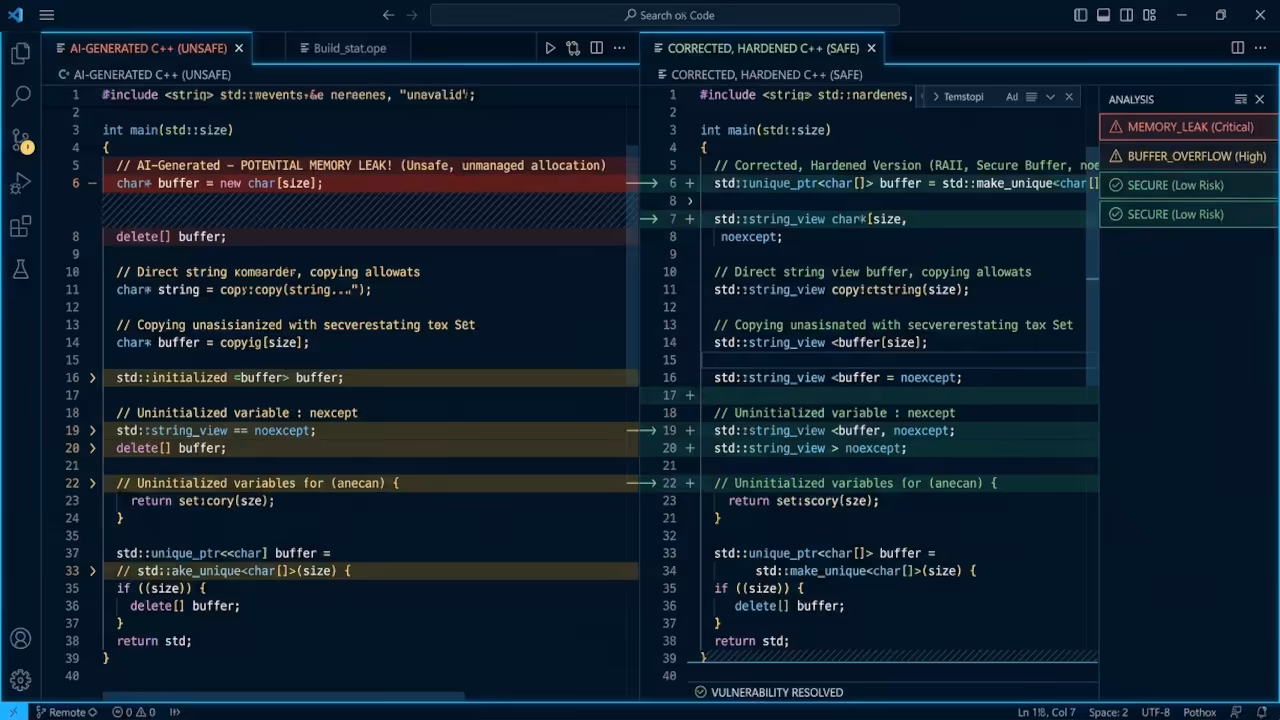Open more actions in right editor
The width and height of the screenshot is (1280, 720).
click(x=1261, y=48)
